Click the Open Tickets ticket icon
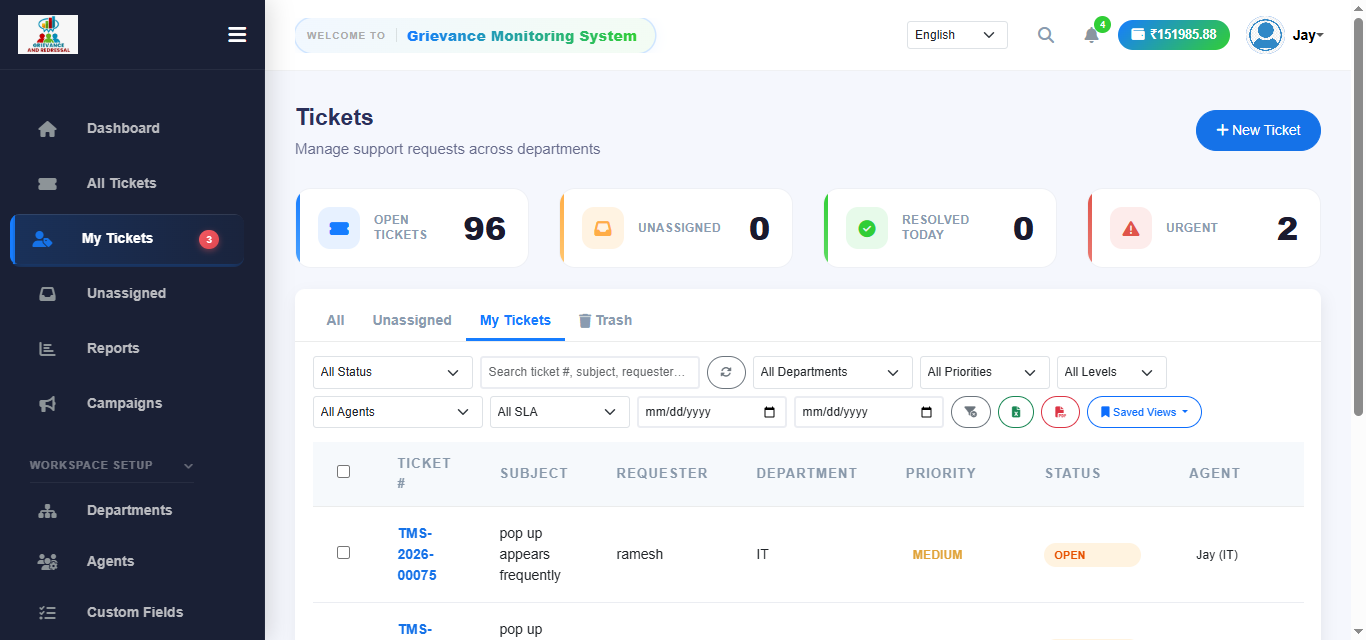 coord(339,228)
